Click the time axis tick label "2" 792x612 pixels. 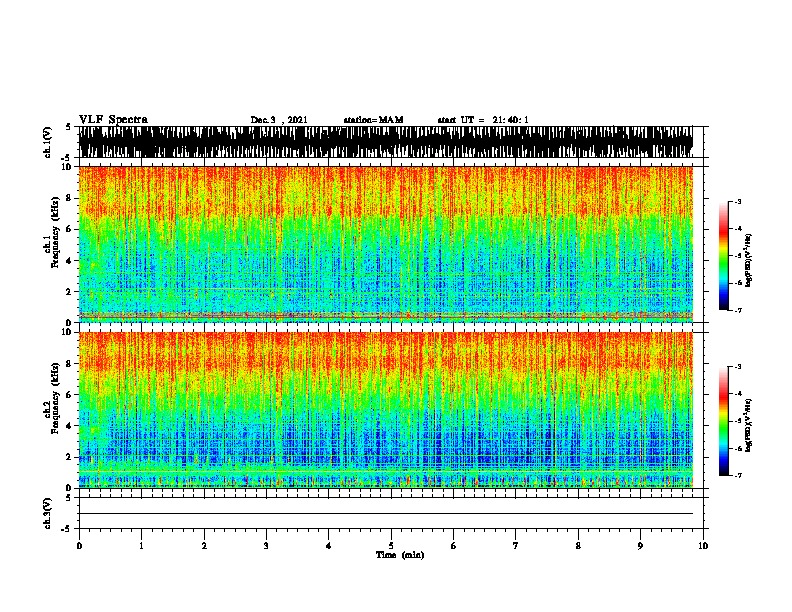204,546
